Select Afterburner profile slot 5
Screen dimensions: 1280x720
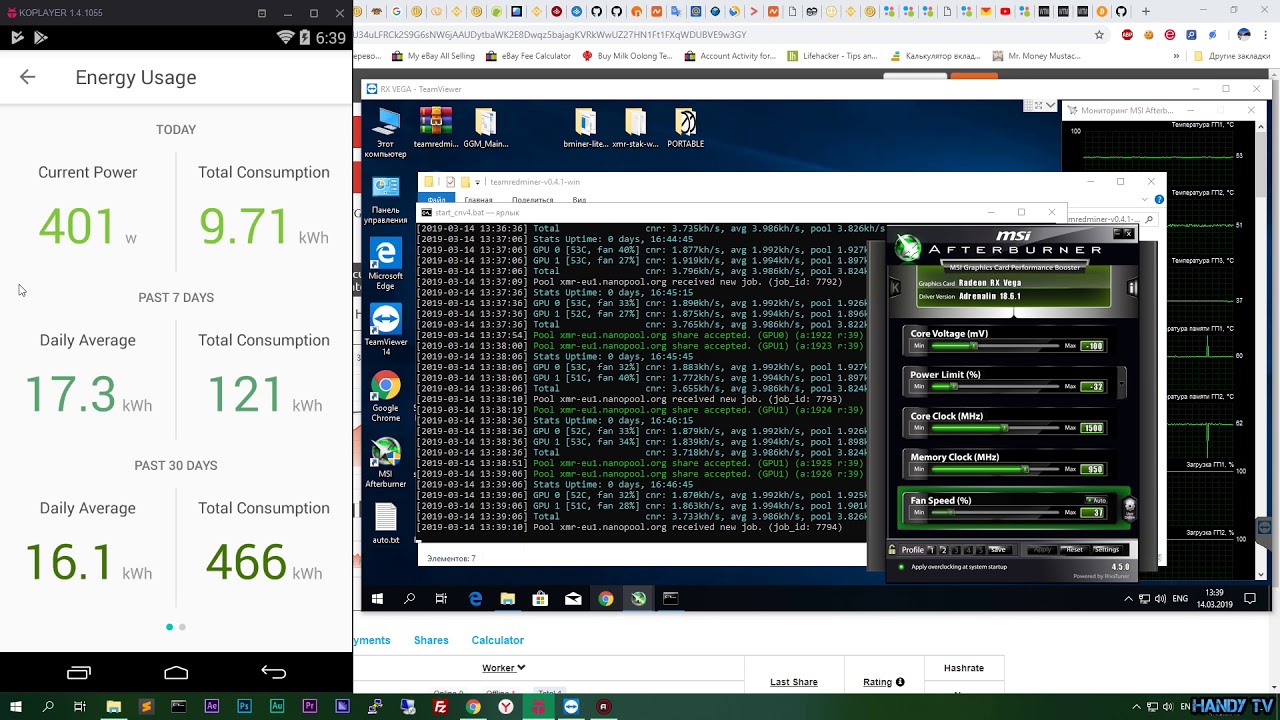(980, 550)
